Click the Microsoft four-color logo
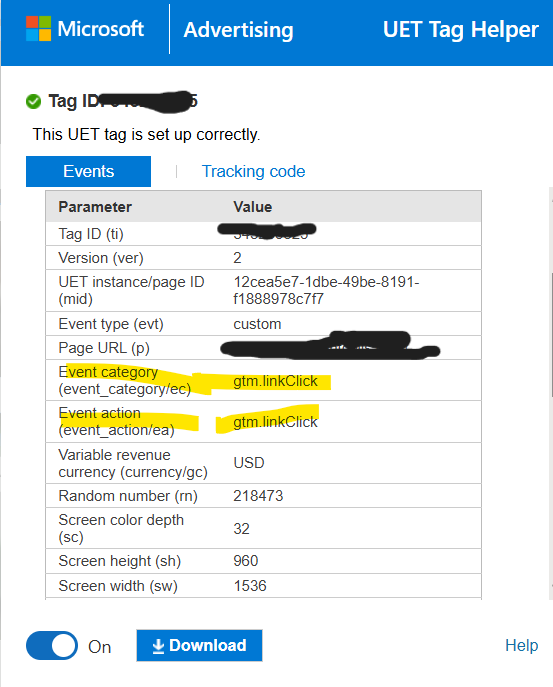The height and width of the screenshot is (687, 553). [x=39, y=28]
